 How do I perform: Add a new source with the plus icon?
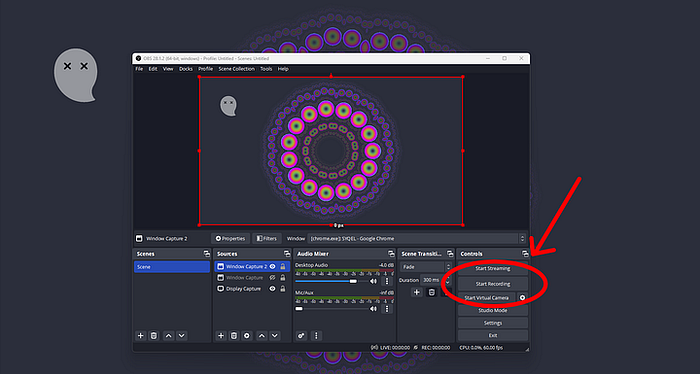point(221,336)
